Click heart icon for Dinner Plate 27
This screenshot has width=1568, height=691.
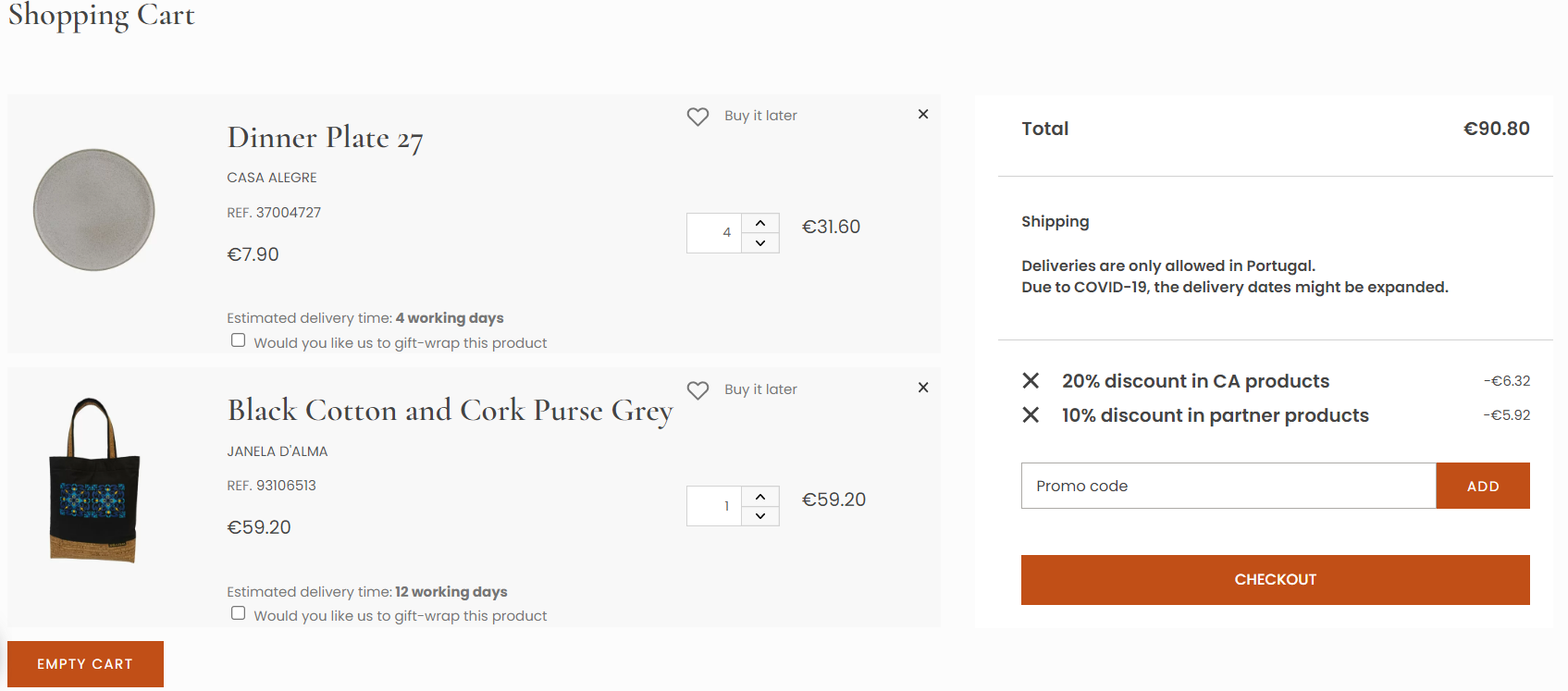pyautogui.click(x=698, y=117)
